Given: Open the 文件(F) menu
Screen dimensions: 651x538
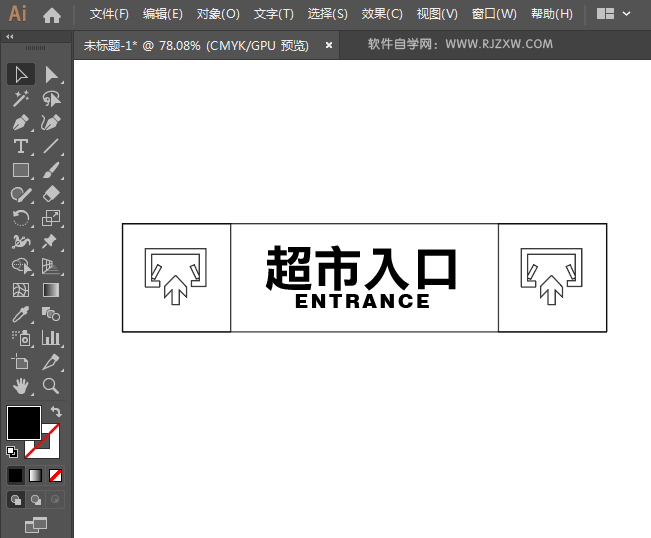Looking at the screenshot, I should pos(109,14).
